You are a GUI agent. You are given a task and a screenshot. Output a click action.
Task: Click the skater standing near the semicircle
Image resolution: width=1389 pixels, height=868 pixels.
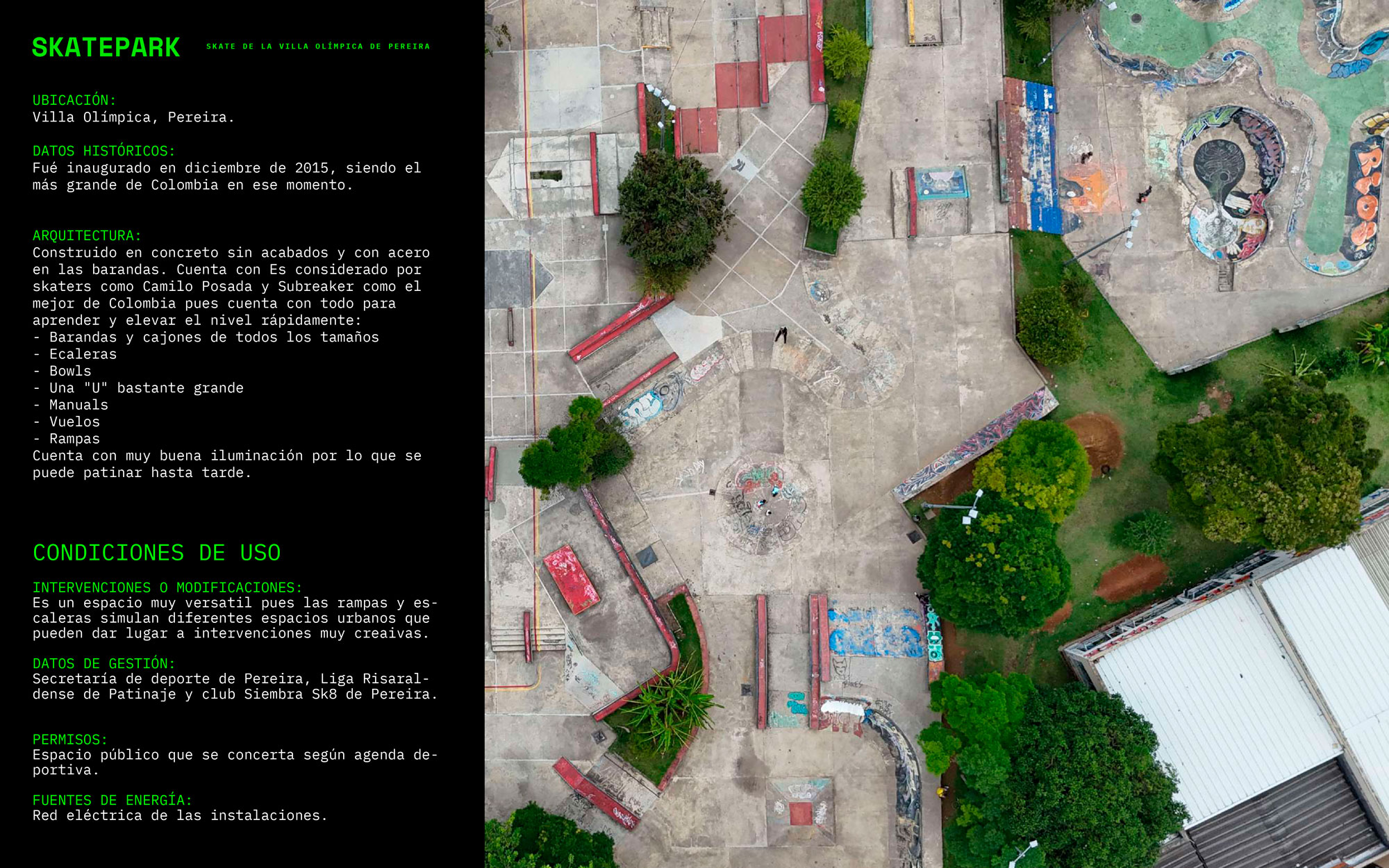point(781,335)
